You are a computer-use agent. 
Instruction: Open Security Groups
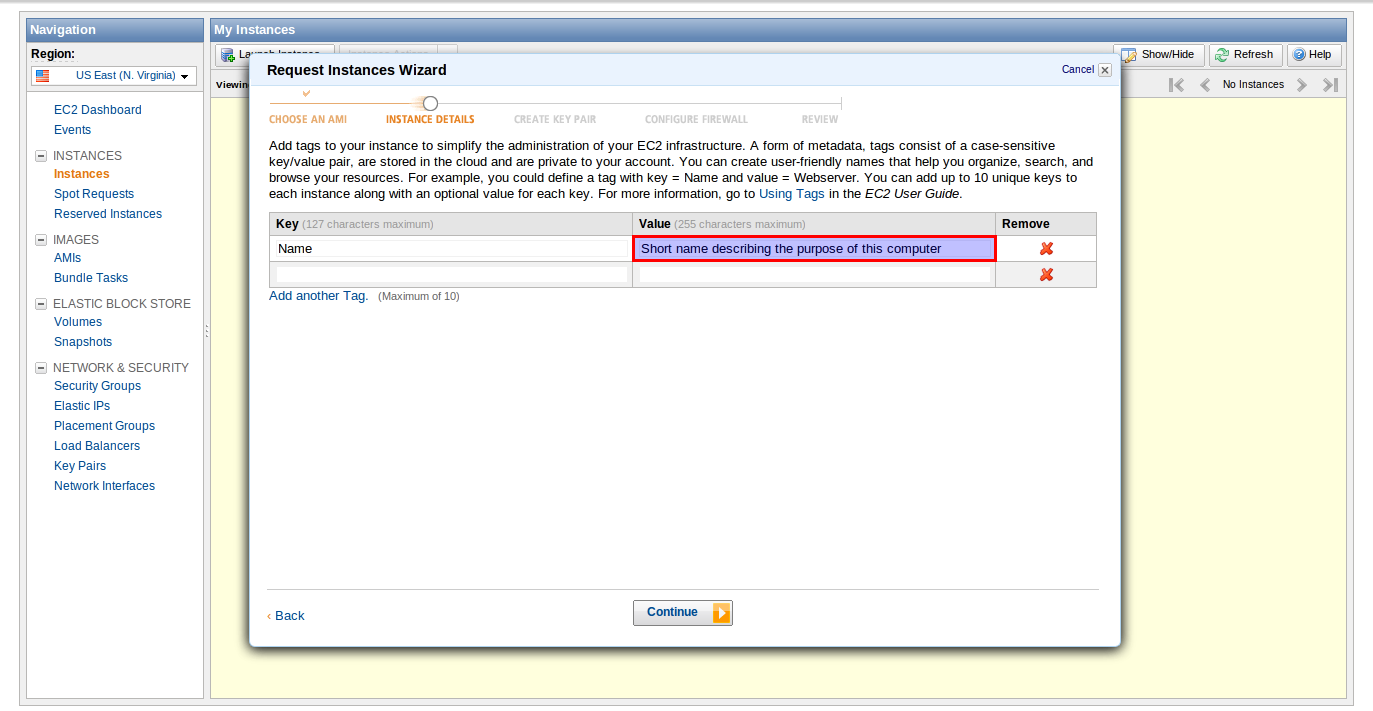pos(97,386)
